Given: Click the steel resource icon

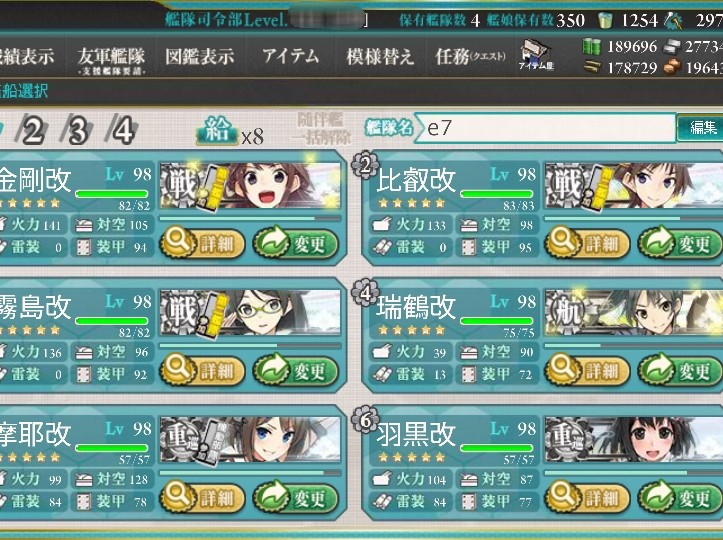Looking at the screenshot, I should 673,47.
